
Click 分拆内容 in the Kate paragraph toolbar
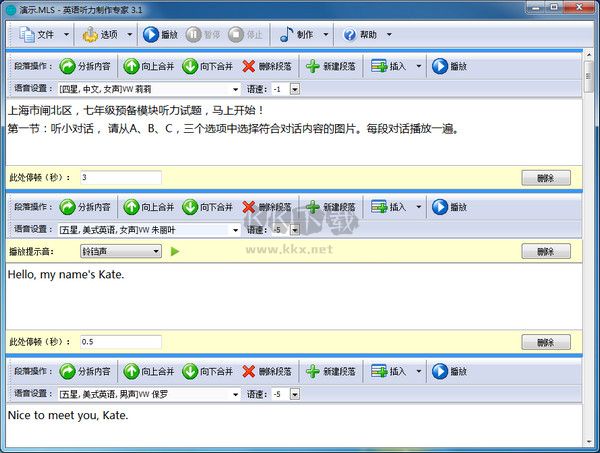(85, 207)
